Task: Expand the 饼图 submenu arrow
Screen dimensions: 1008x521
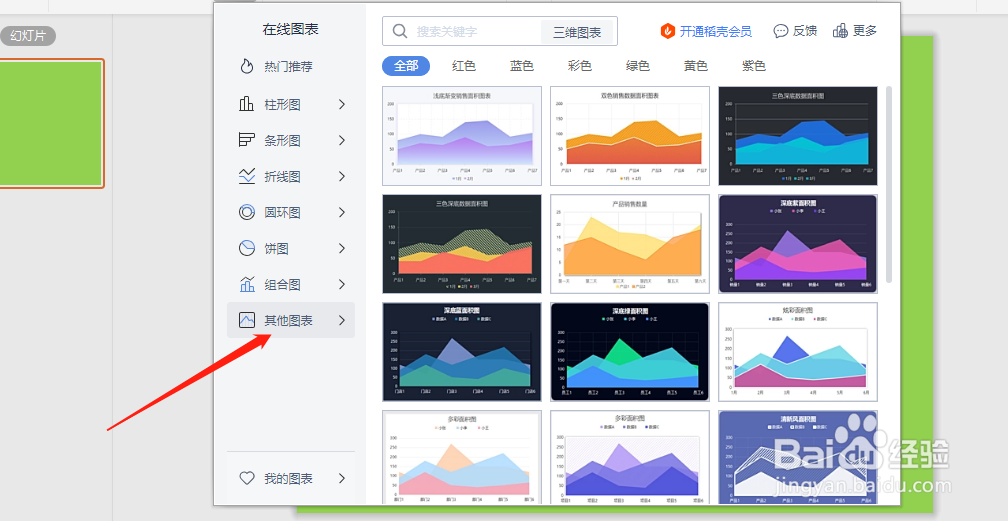Action: [x=342, y=248]
